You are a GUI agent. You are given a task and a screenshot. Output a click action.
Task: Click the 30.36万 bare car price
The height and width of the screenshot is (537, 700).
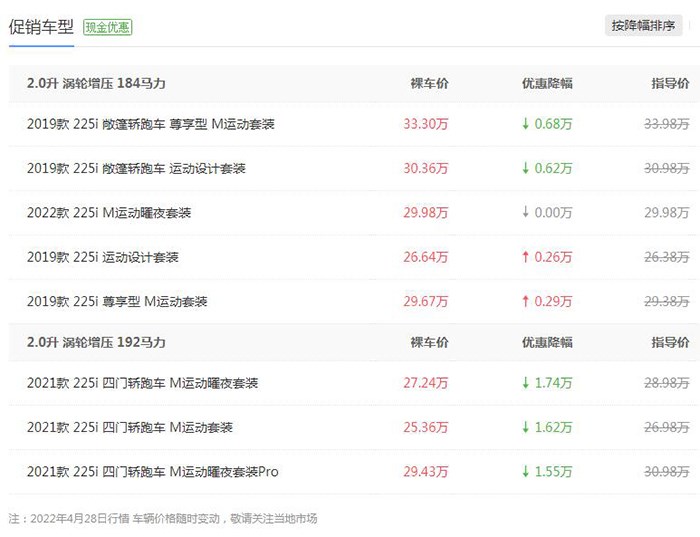[425, 168]
